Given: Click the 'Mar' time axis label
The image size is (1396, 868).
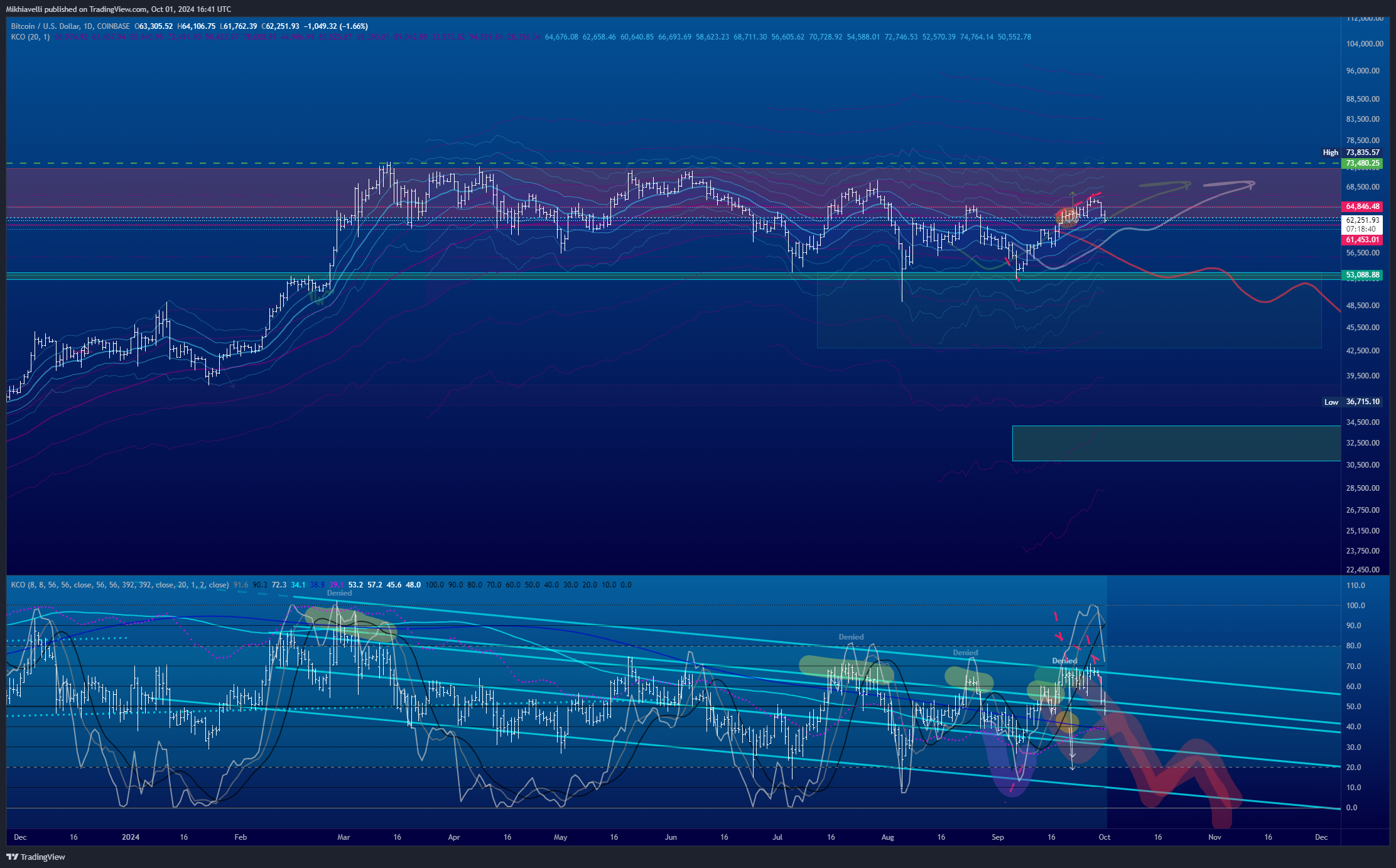Looking at the screenshot, I should coord(344,837).
